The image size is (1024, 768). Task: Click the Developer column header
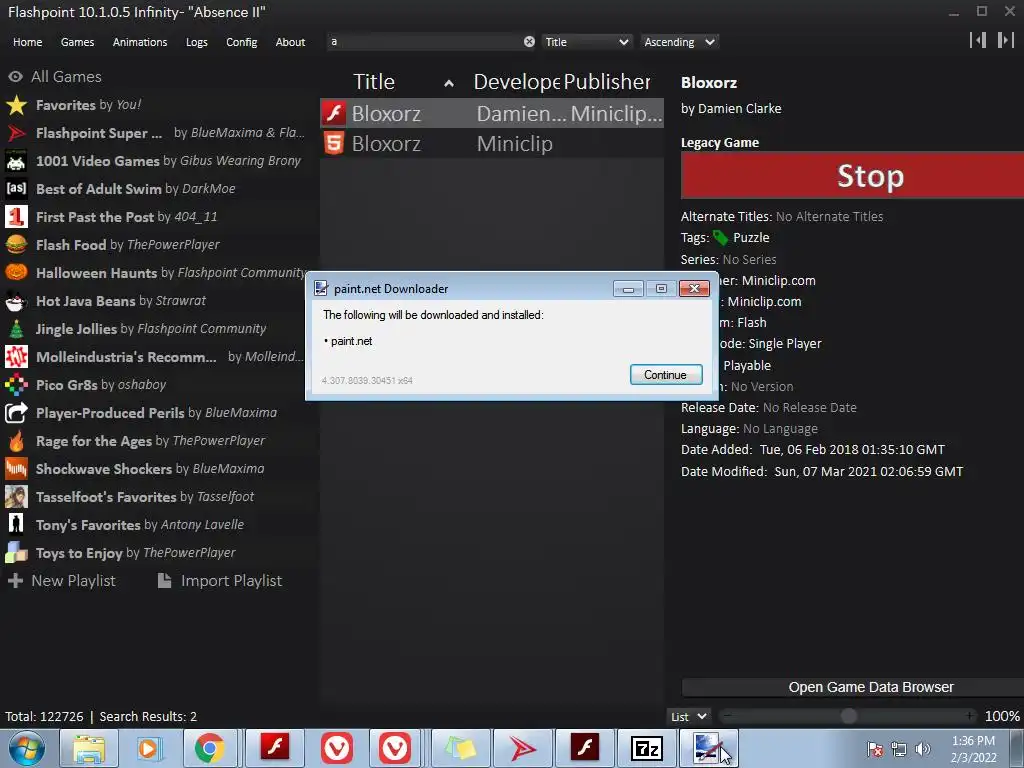pyautogui.click(x=517, y=82)
